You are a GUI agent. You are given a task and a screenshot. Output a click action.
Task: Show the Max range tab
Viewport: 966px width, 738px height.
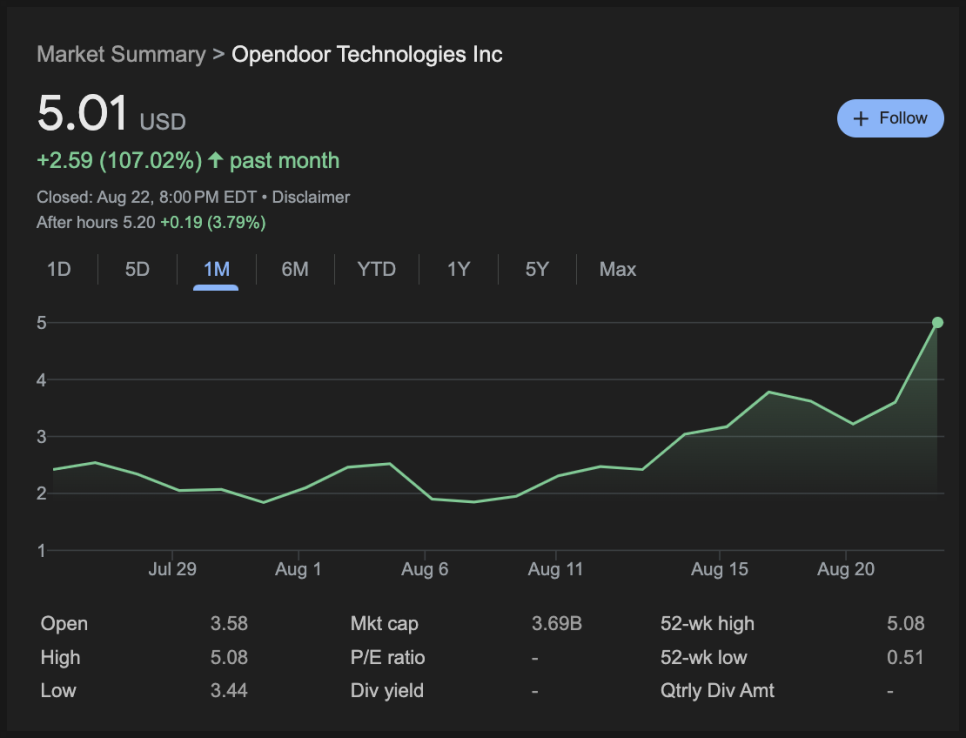point(618,269)
